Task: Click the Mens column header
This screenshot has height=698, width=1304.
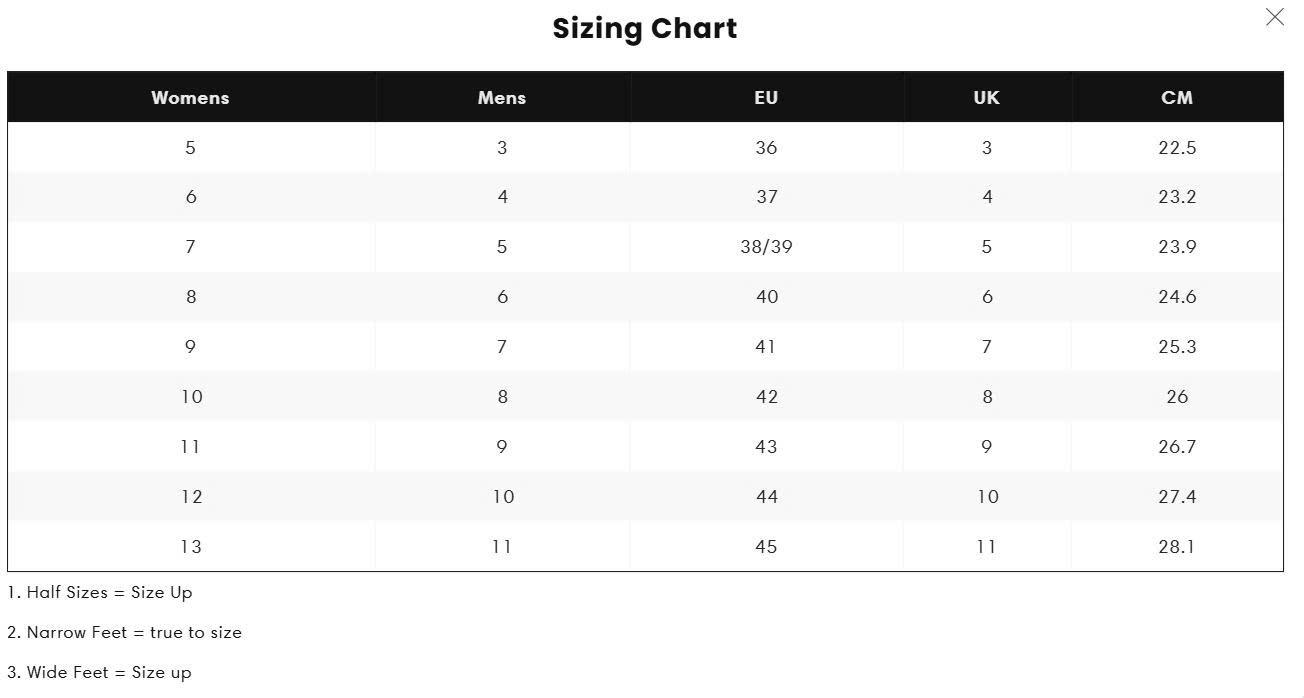Action: pyautogui.click(x=502, y=98)
